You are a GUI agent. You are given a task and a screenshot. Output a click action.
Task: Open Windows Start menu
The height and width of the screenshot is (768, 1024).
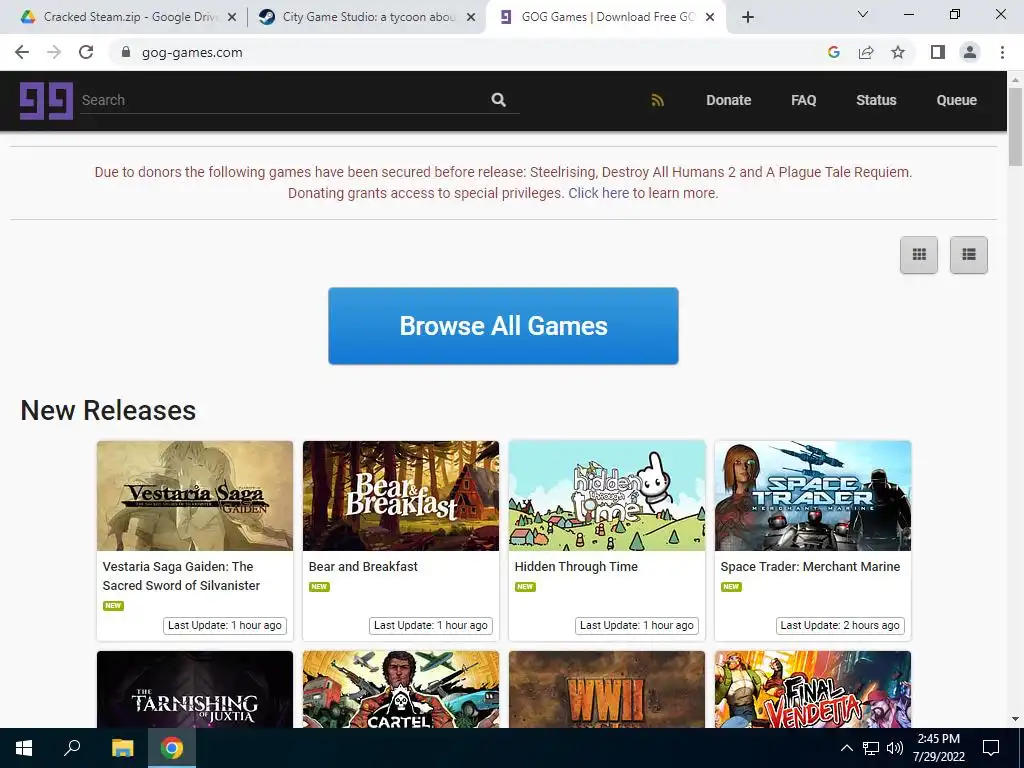point(24,748)
